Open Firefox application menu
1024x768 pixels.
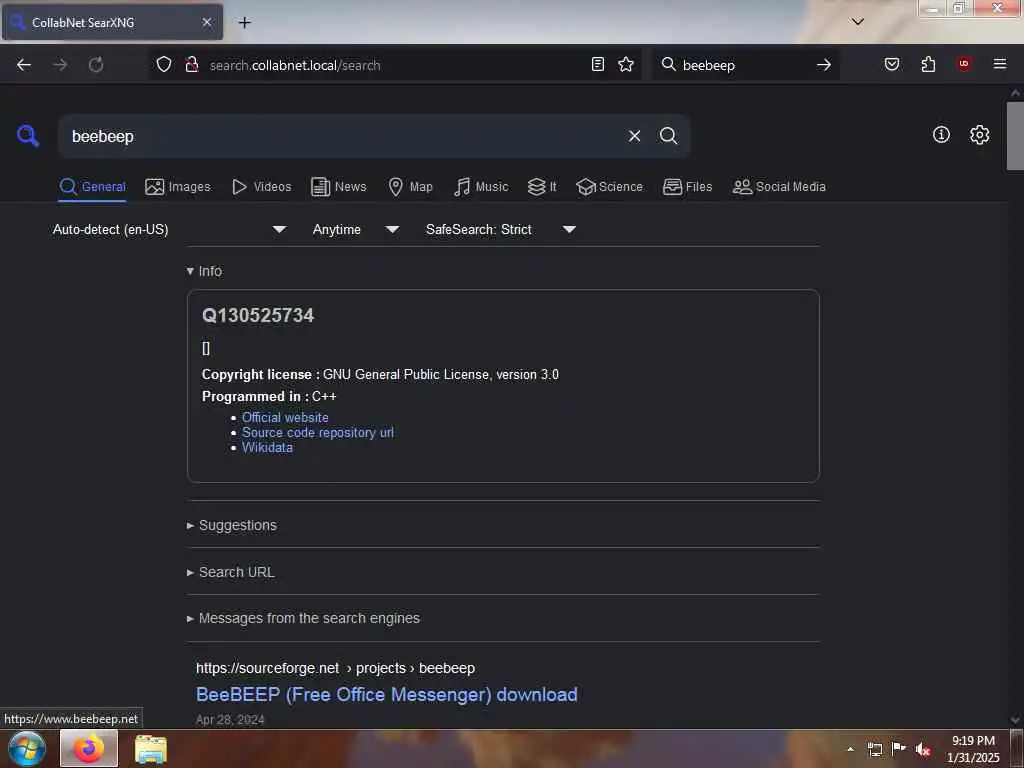point(999,64)
